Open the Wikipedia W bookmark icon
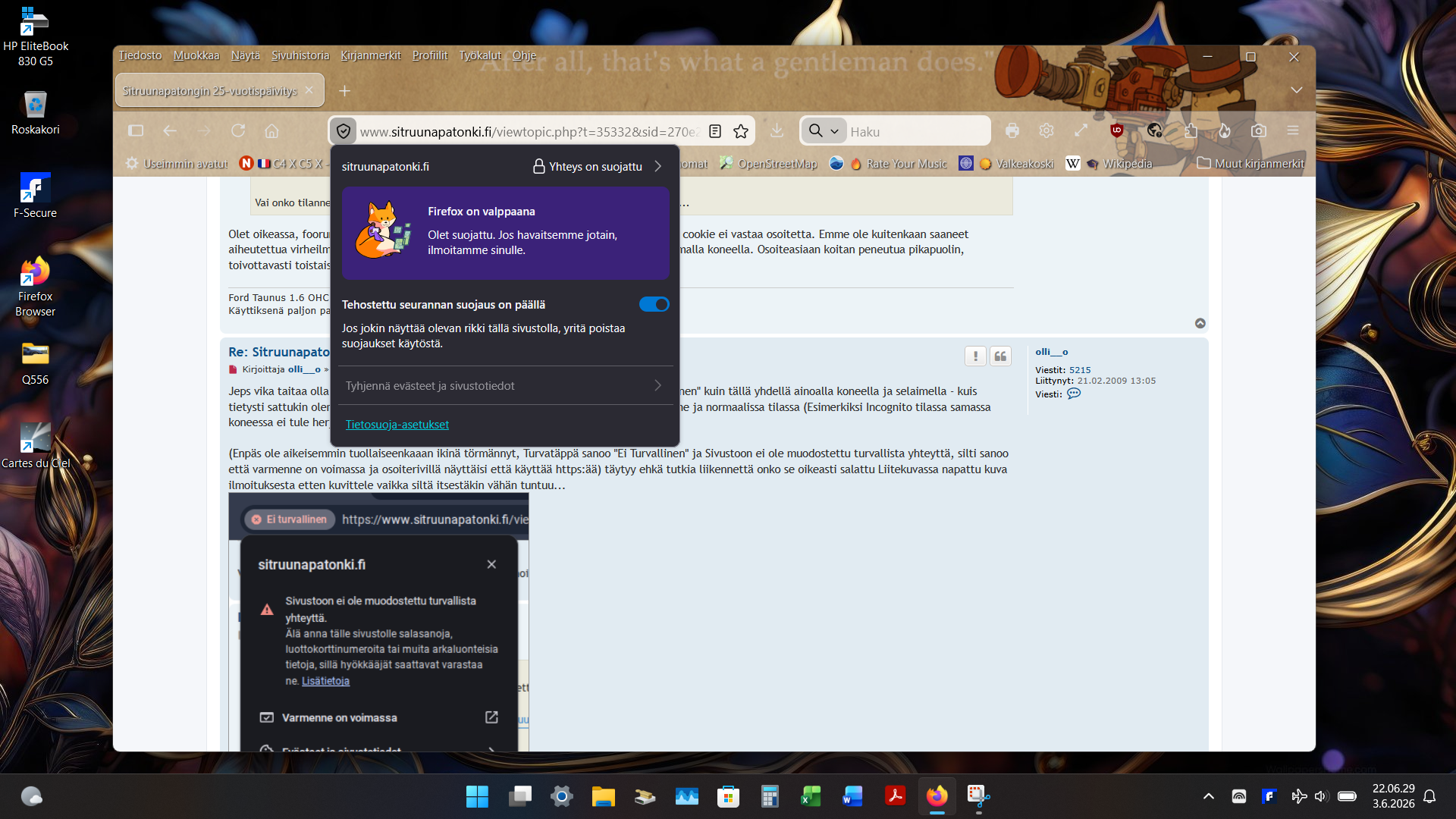Viewport: 1456px width, 819px height. pyautogui.click(x=1073, y=163)
